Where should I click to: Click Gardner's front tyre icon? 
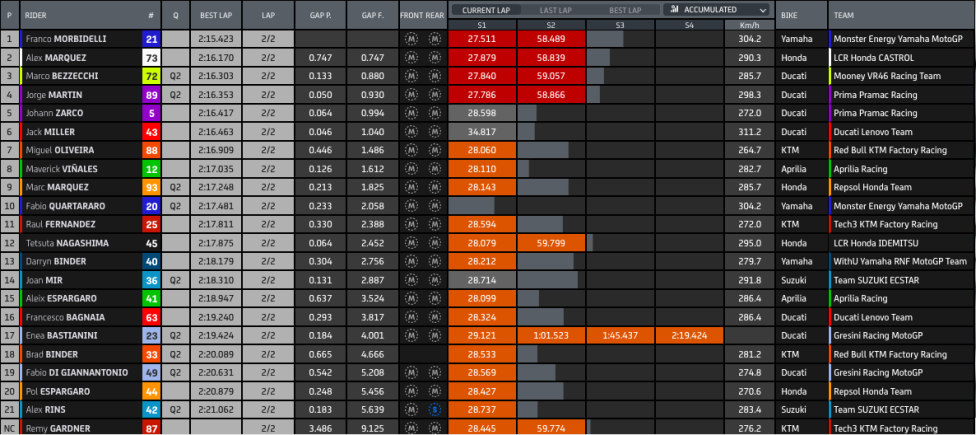[x=411, y=429]
